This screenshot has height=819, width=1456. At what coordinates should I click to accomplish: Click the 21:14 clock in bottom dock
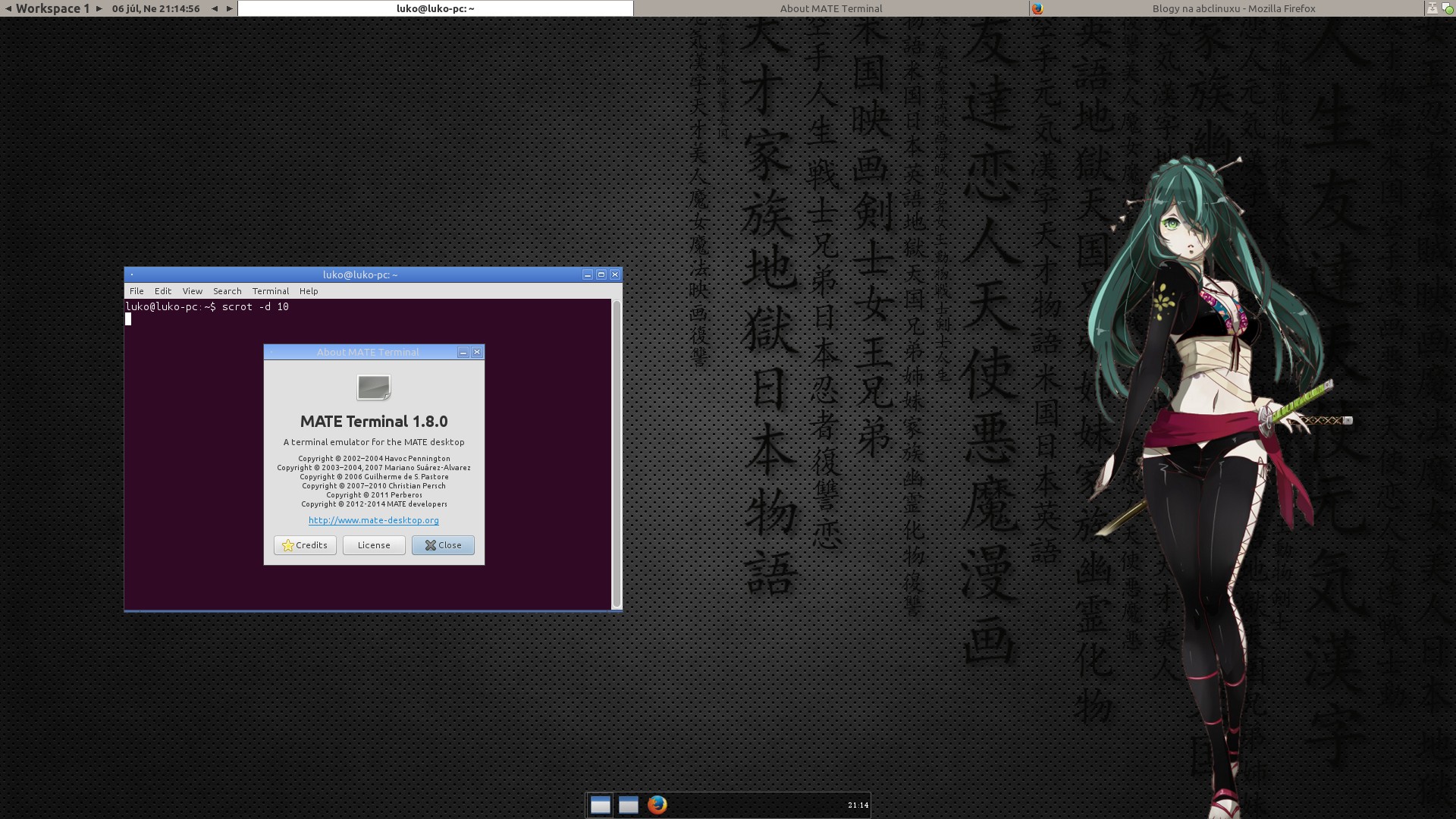[x=858, y=805]
